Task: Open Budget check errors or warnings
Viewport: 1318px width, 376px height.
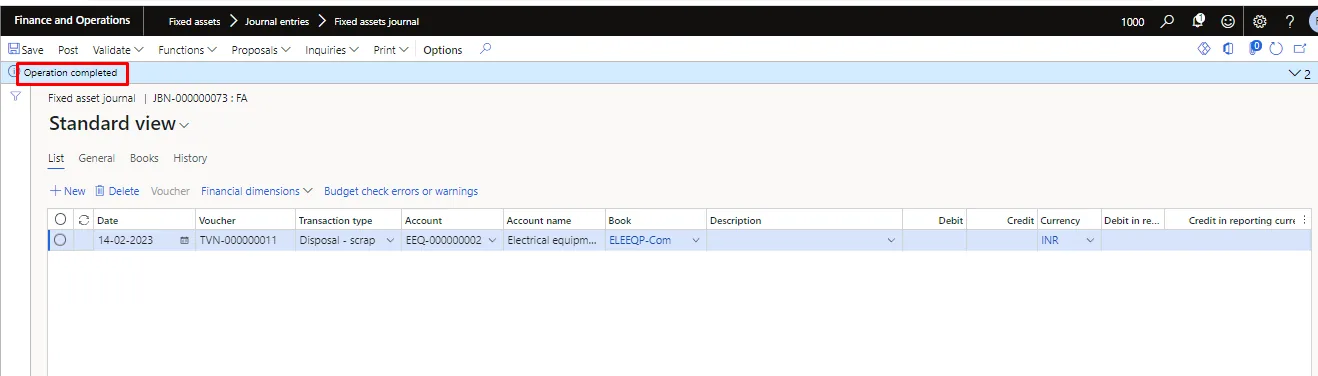Action: (x=401, y=191)
